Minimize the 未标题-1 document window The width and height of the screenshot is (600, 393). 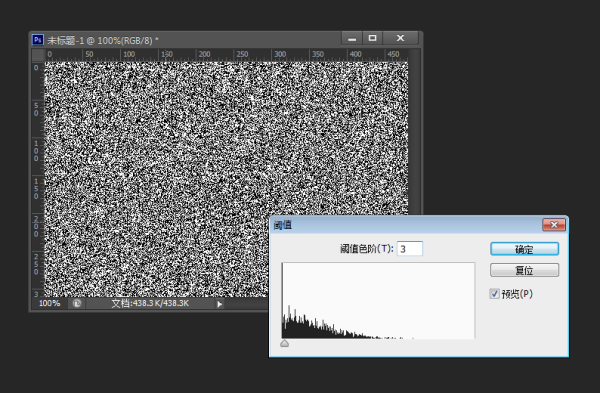point(352,38)
